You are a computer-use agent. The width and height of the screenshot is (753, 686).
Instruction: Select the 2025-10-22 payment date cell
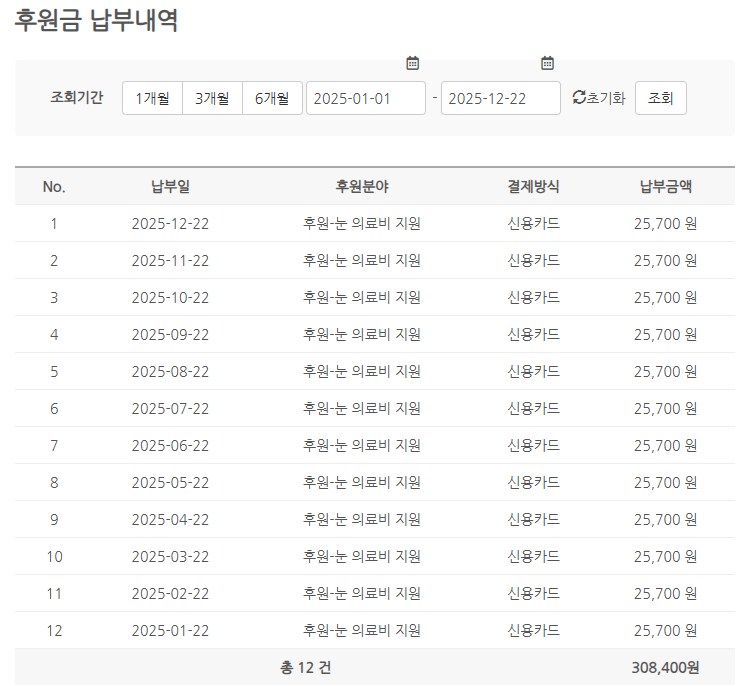[x=170, y=298]
